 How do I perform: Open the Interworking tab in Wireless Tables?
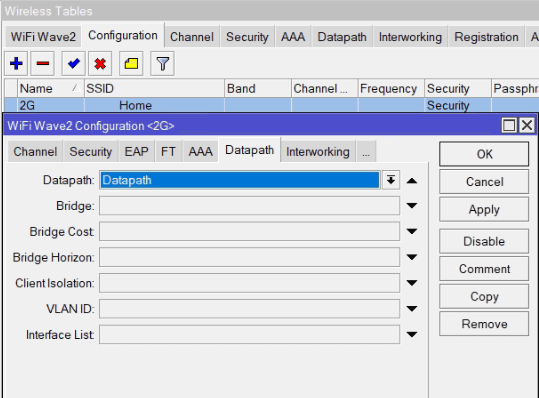pyautogui.click(x=410, y=37)
